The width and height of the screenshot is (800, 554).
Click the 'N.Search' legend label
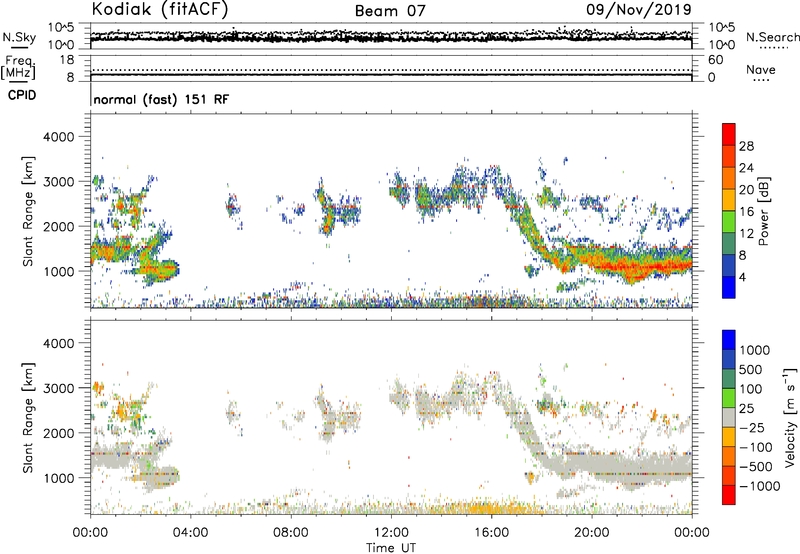[x=772, y=37]
